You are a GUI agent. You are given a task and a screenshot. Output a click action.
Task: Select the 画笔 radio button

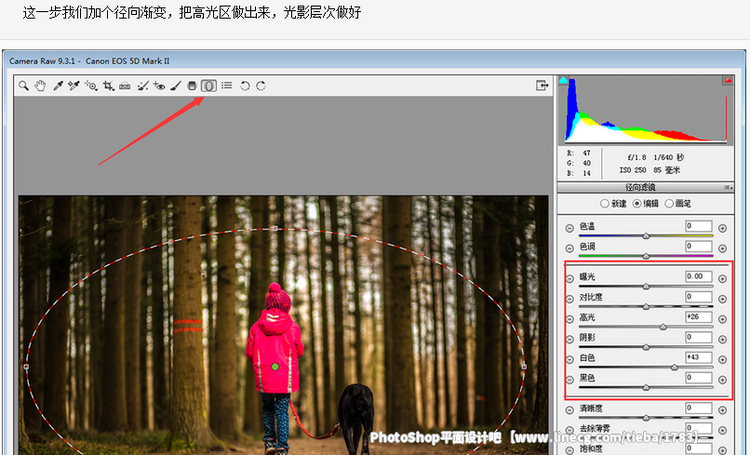click(669, 203)
